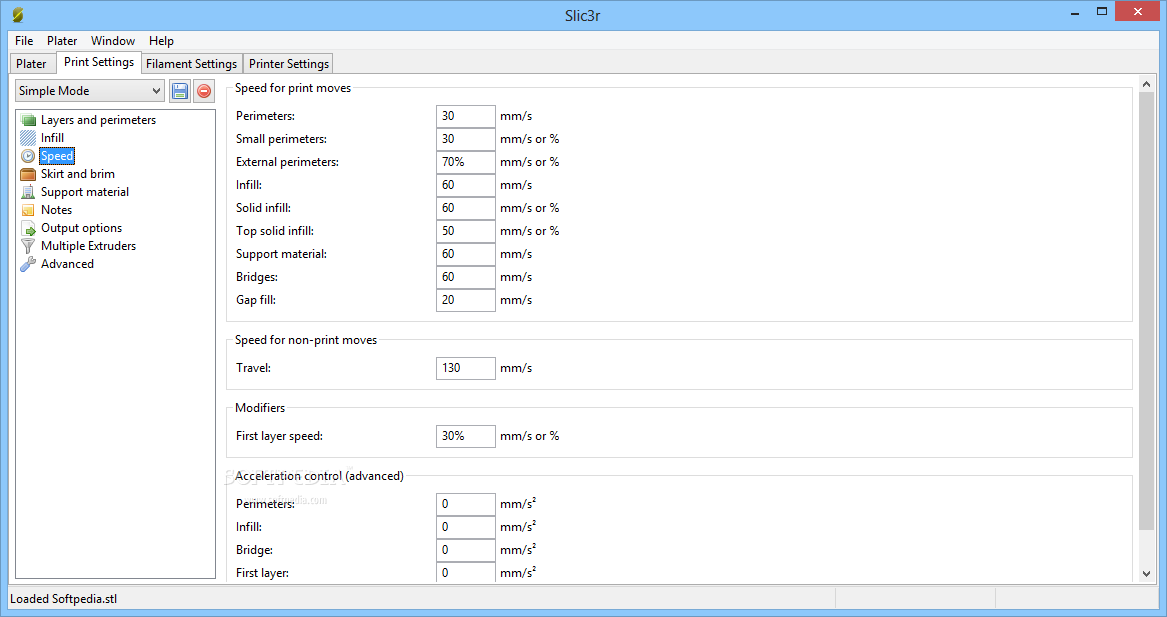Click the Solid infill speed field
1167x617 pixels.
click(465, 208)
